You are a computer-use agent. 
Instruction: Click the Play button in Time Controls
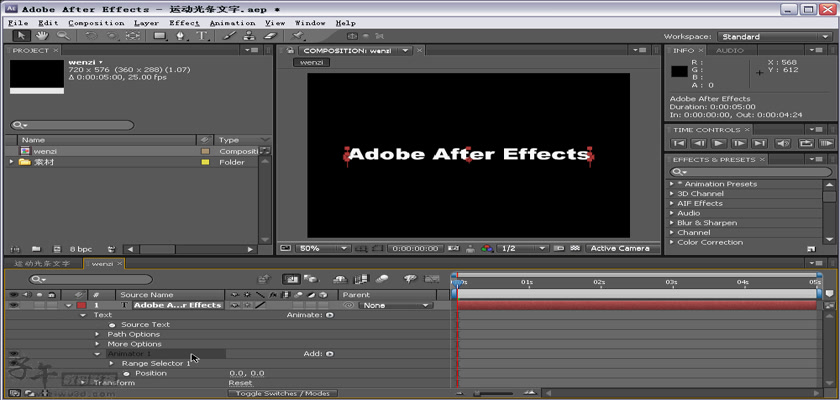[719, 144]
